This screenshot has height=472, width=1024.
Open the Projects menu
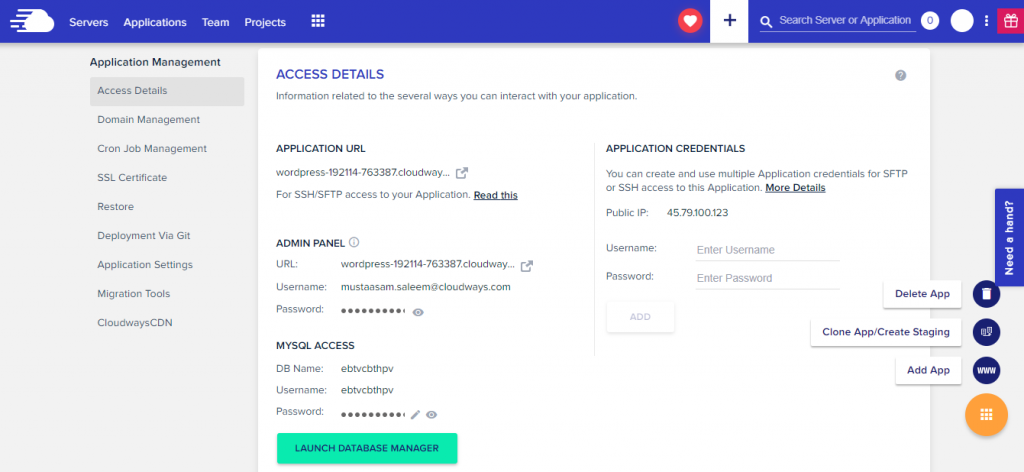[265, 22]
